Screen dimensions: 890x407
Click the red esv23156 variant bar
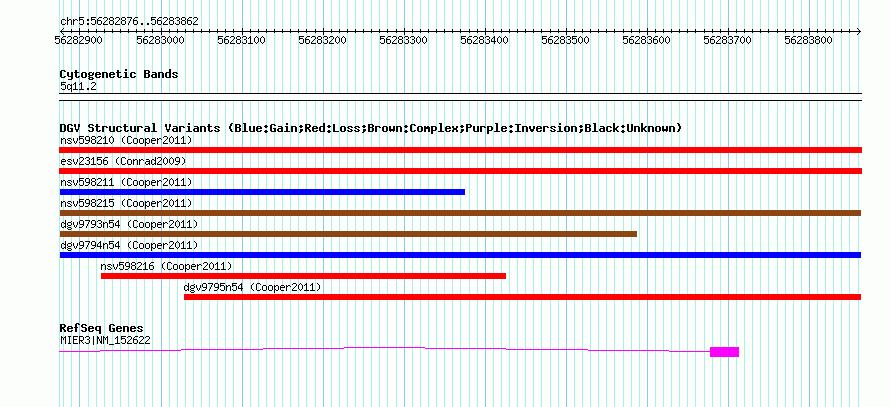pos(460,171)
